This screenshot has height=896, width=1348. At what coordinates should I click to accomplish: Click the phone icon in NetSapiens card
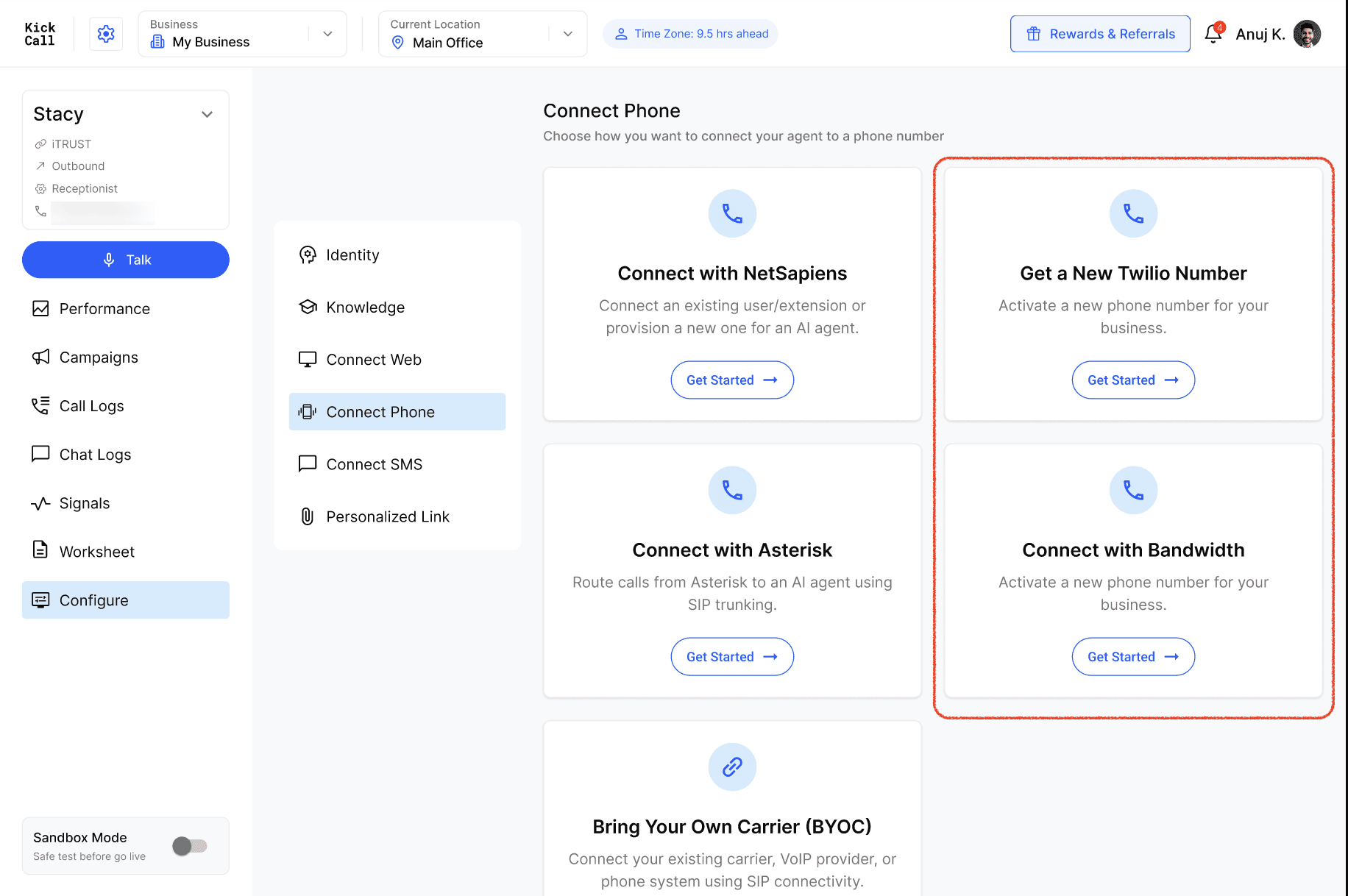[732, 213]
